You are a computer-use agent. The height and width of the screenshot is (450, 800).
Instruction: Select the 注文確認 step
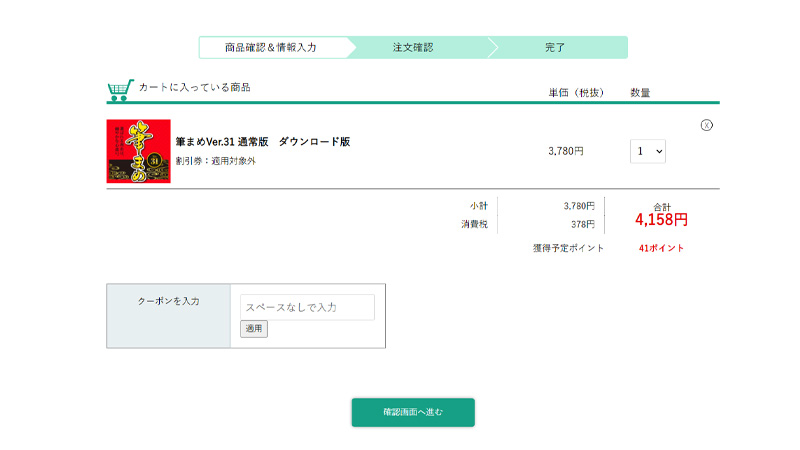coord(413,47)
